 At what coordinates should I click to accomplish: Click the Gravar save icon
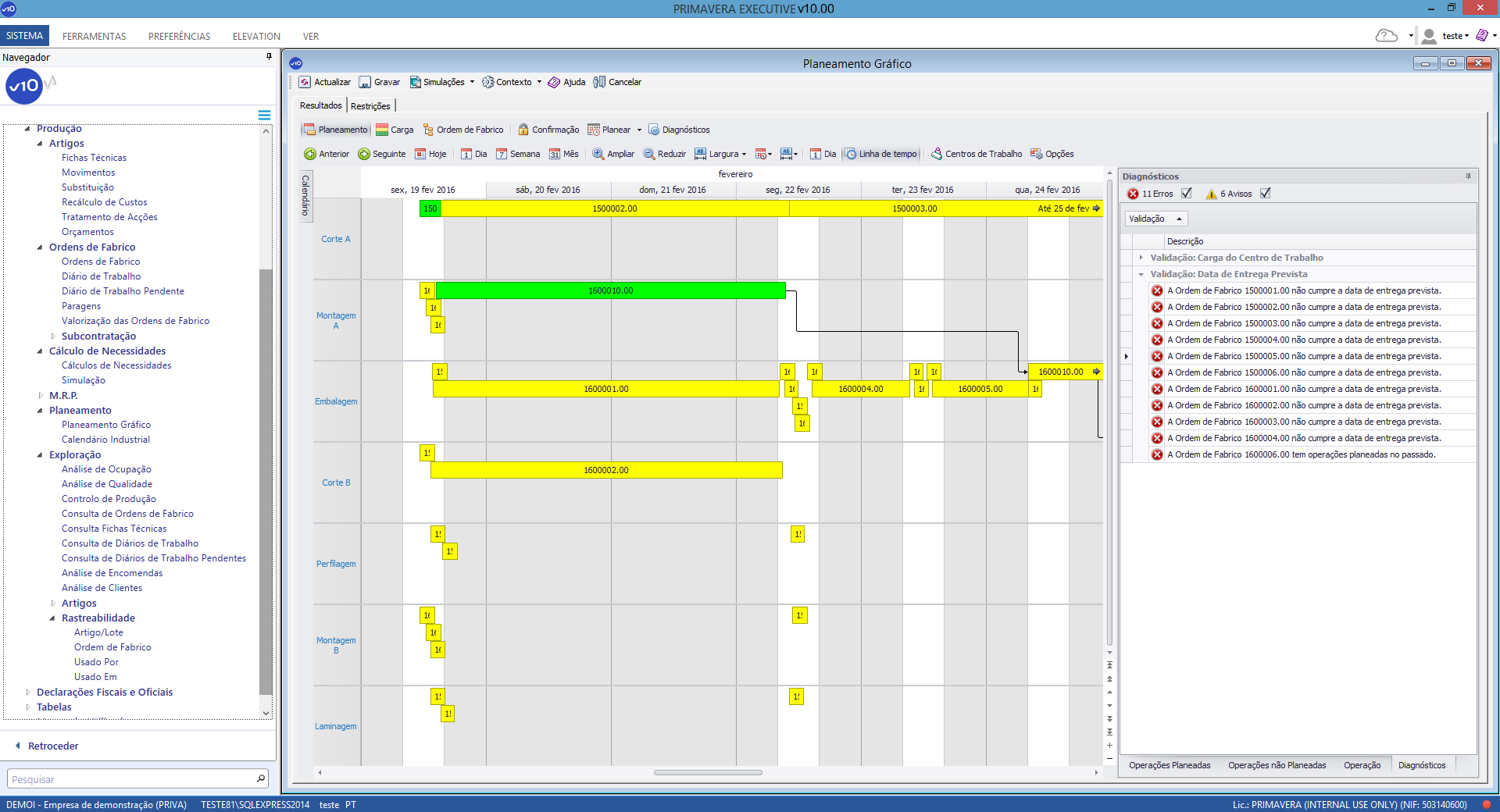(365, 82)
